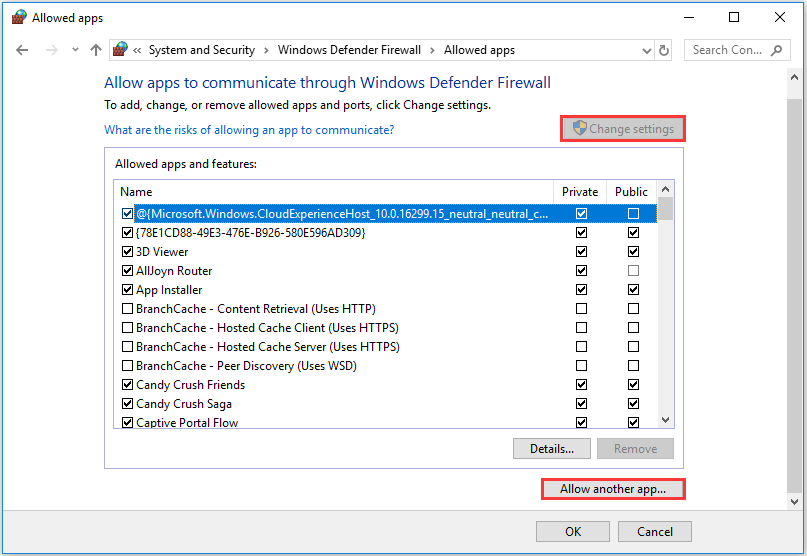Screen dimensions: 807x556
Task: Click apps list scroll down arrow
Action: [x=665, y=420]
